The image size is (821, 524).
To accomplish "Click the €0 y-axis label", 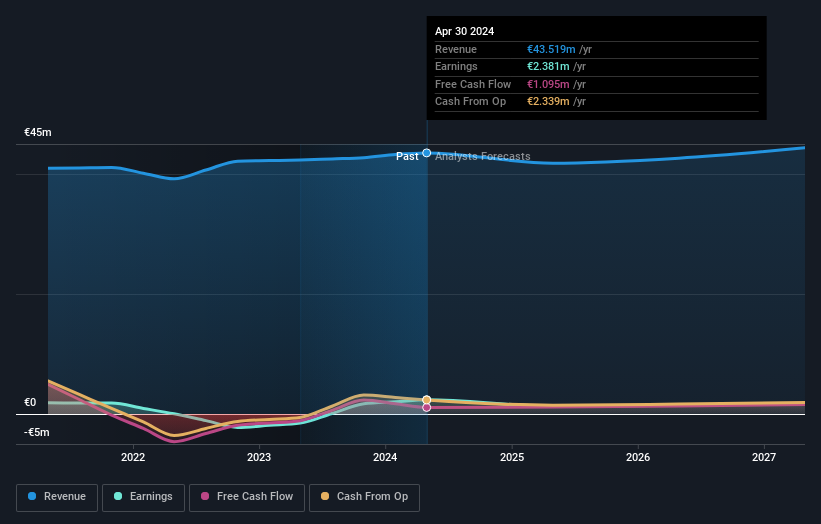I will point(30,403).
